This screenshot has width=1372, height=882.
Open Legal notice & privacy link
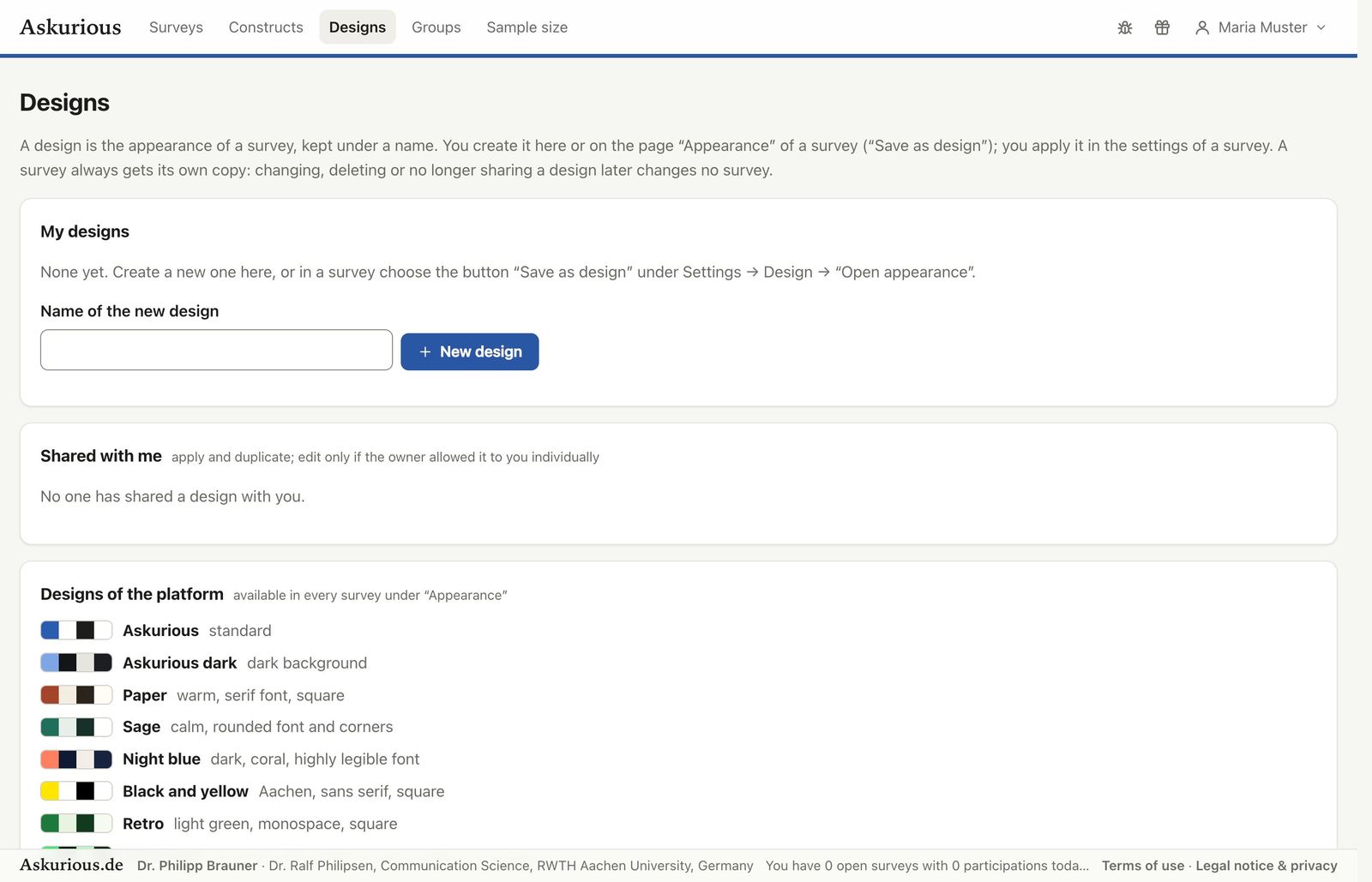pyautogui.click(x=1266, y=866)
